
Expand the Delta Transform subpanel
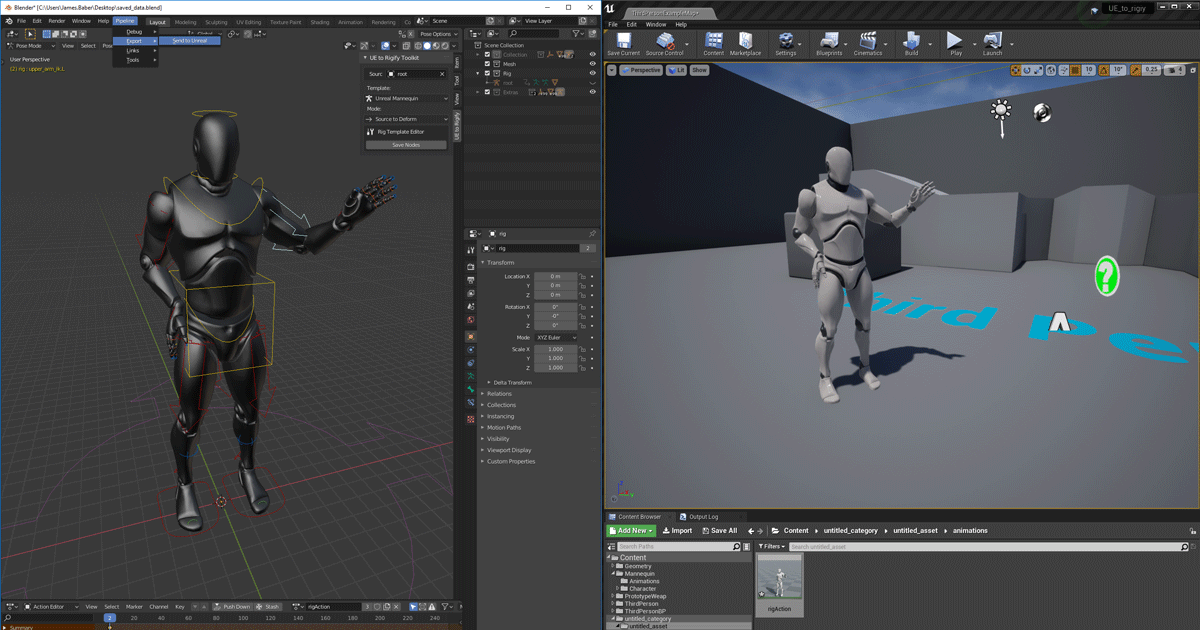coord(512,382)
